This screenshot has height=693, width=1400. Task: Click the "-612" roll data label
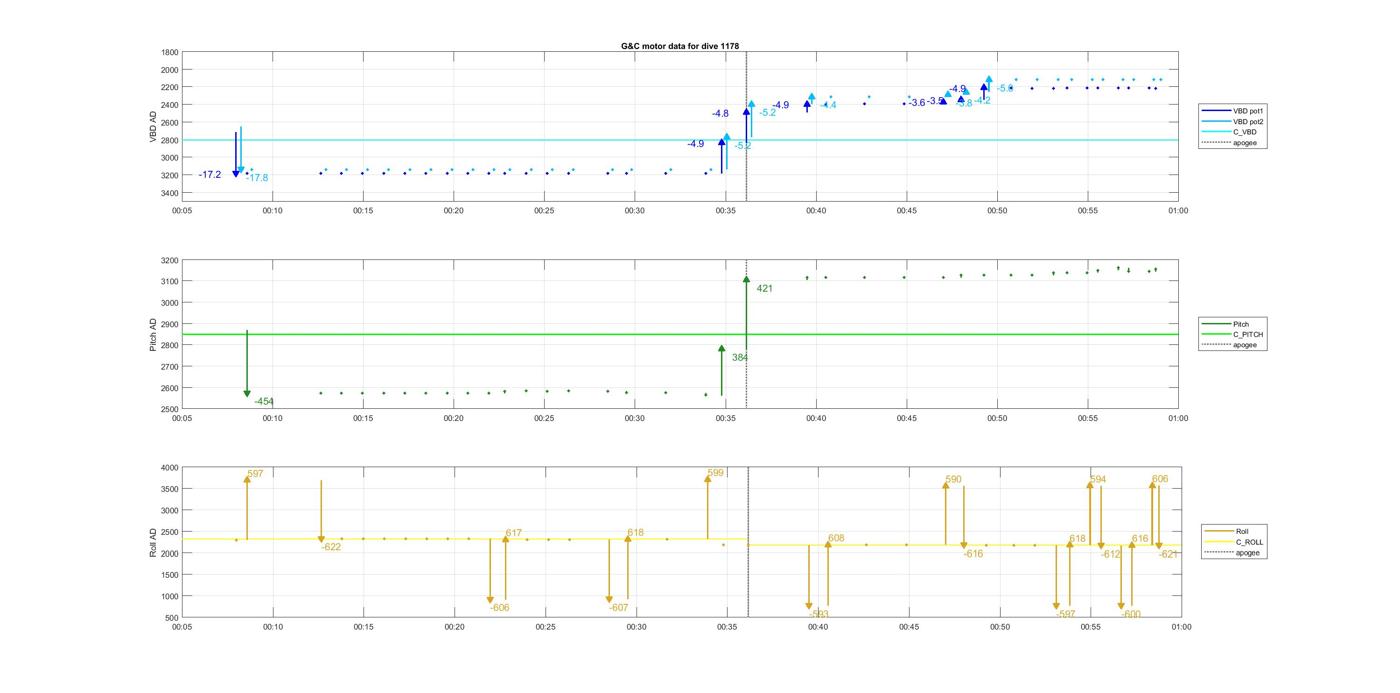click(x=1111, y=554)
